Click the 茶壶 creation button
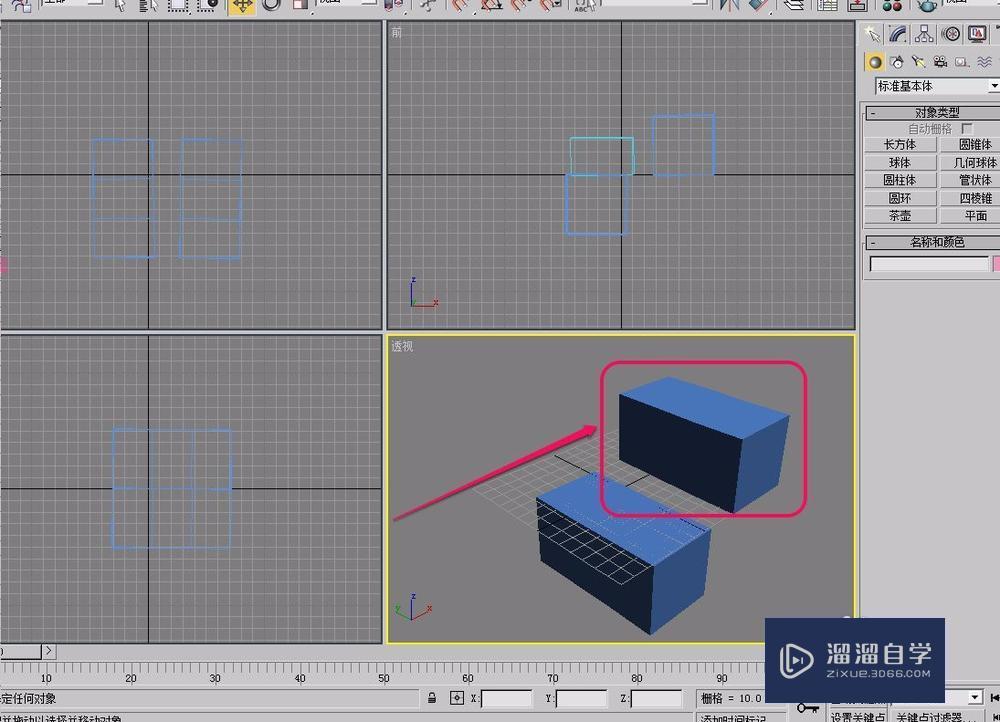This screenshot has height=722, width=1000. pyautogui.click(x=900, y=215)
